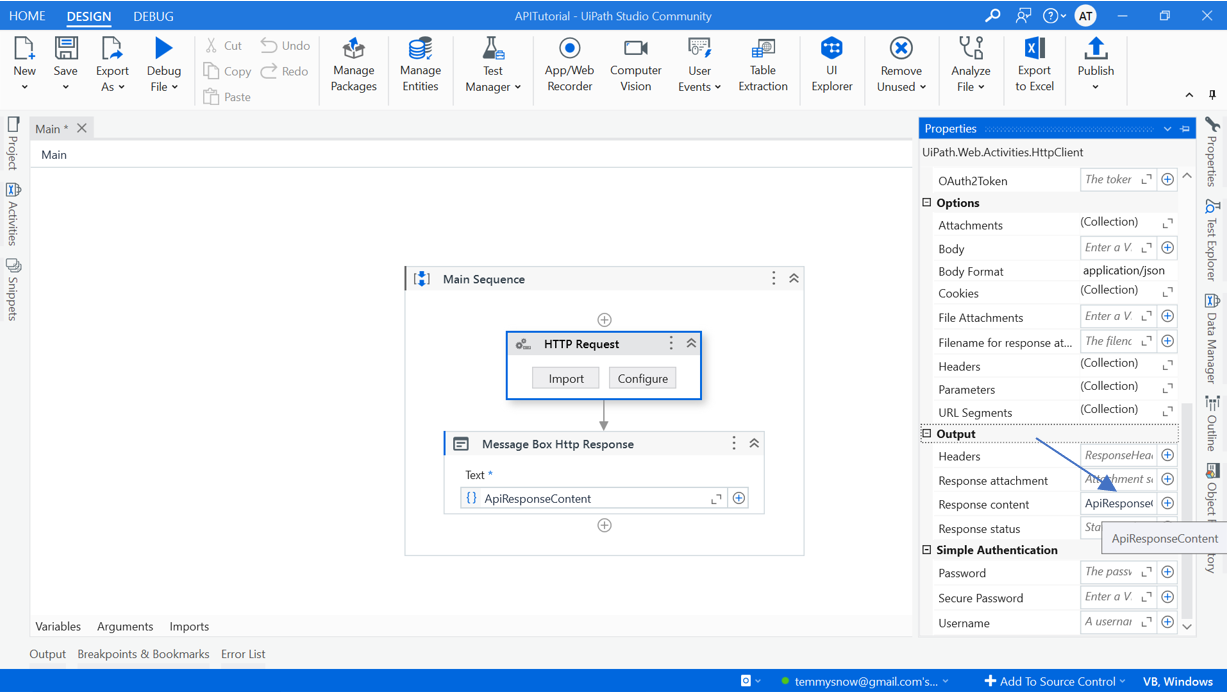Run Analyze File
This screenshot has width=1227, height=692.
click(x=969, y=63)
